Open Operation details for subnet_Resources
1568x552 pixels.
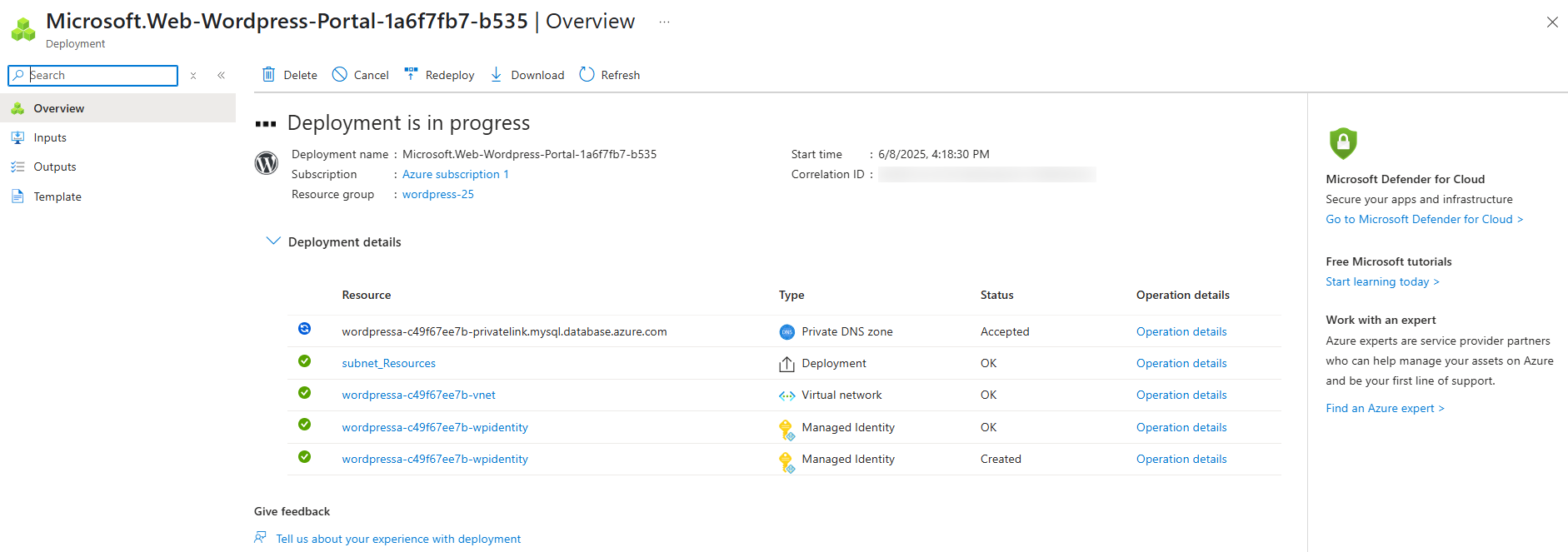click(1181, 363)
